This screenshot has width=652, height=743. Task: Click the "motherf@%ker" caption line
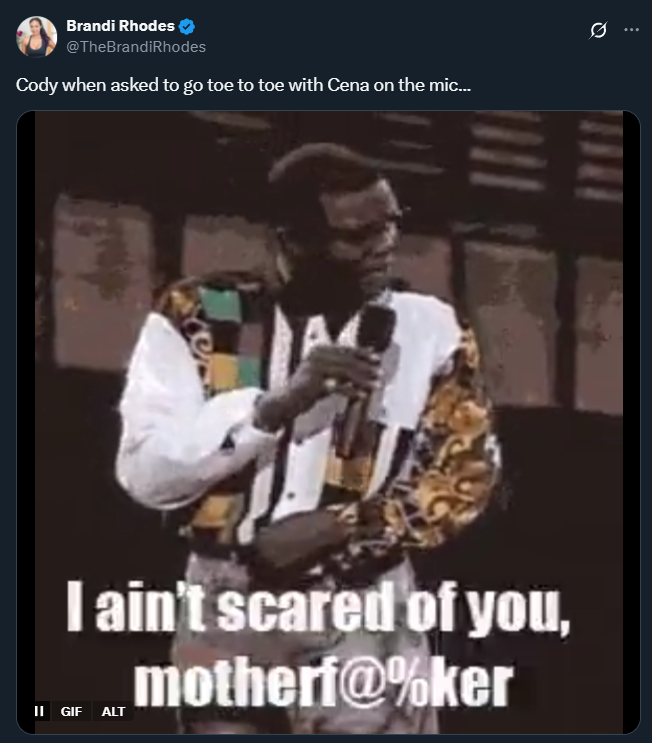tap(323, 684)
